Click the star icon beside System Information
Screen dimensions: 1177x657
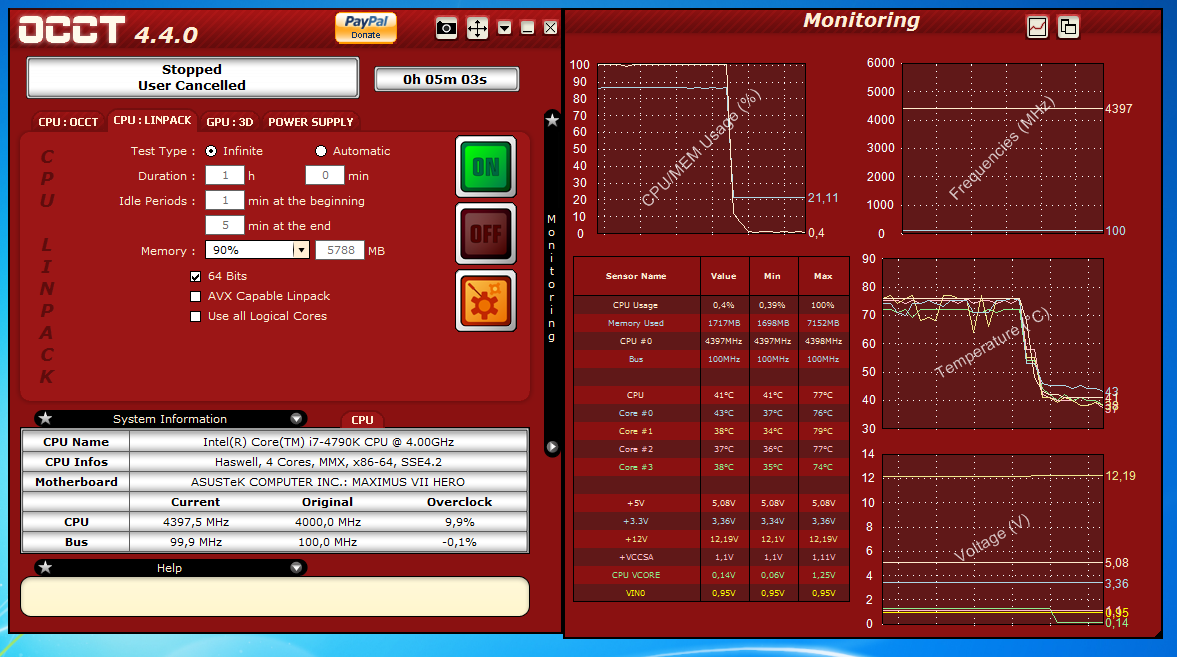coord(45,418)
